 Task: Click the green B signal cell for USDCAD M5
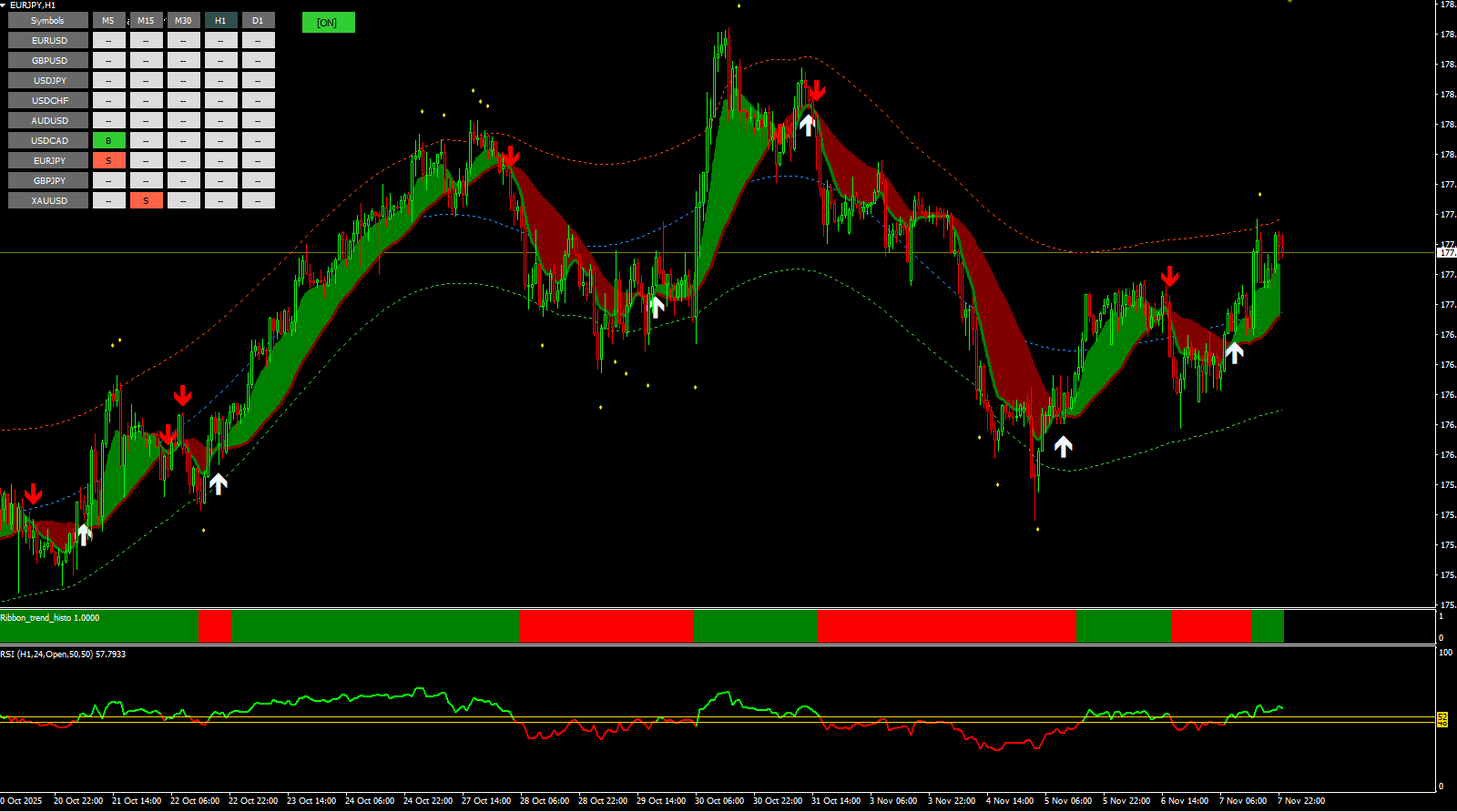(x=108, y=140)
